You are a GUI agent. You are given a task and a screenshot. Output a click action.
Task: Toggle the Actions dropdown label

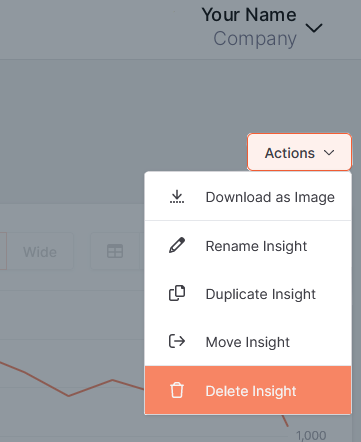(x=290, y=153)
